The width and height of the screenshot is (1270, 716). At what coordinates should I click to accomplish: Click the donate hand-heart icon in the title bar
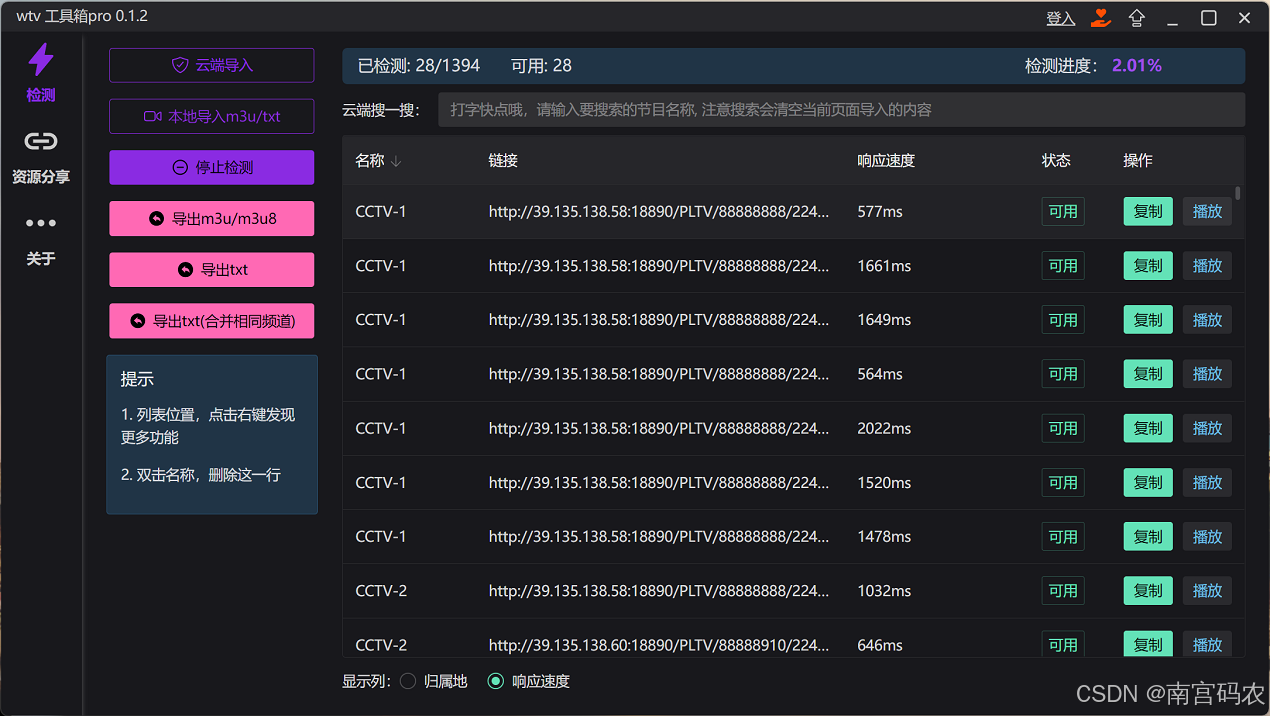point(1101,18)
